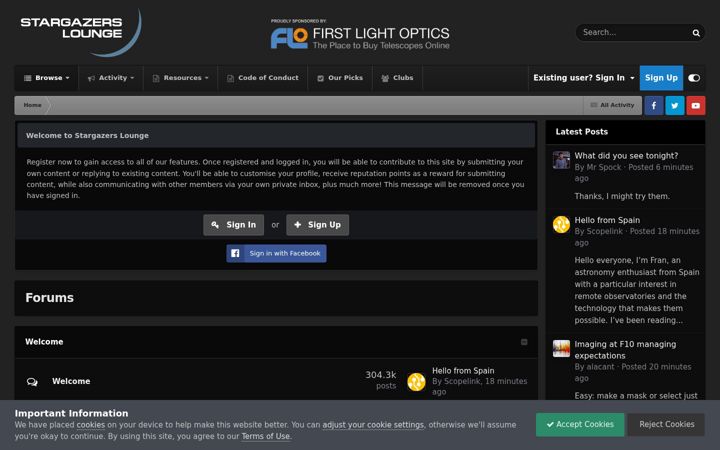Click the Sign In button with key icon

pyautogui.click(x=233, y=225)
